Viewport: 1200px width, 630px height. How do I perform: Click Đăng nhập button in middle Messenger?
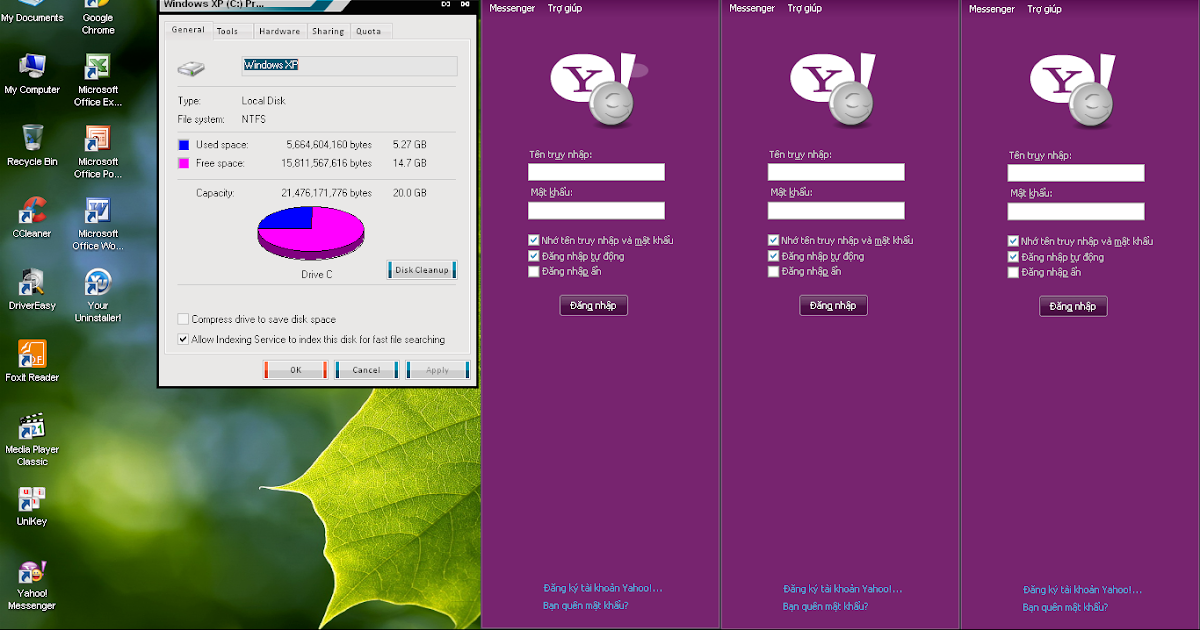coord(834,305)
